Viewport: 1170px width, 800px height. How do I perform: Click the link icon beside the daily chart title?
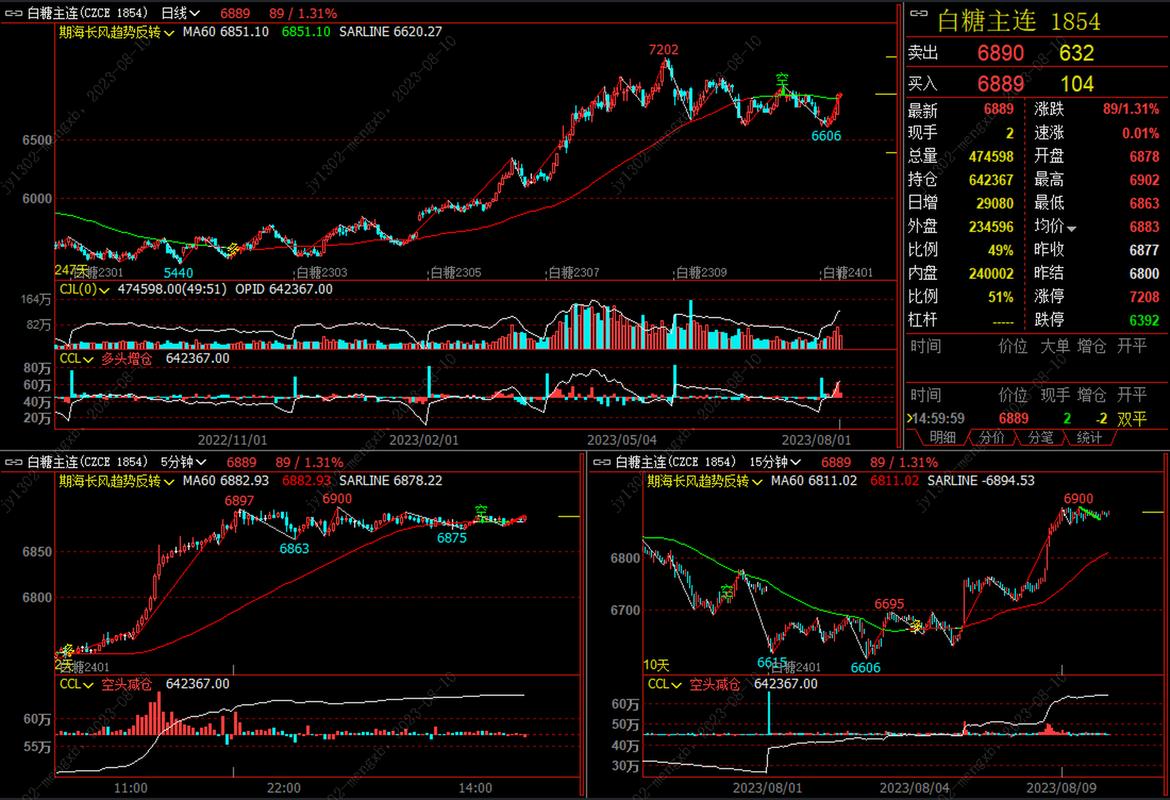(14, 13)
